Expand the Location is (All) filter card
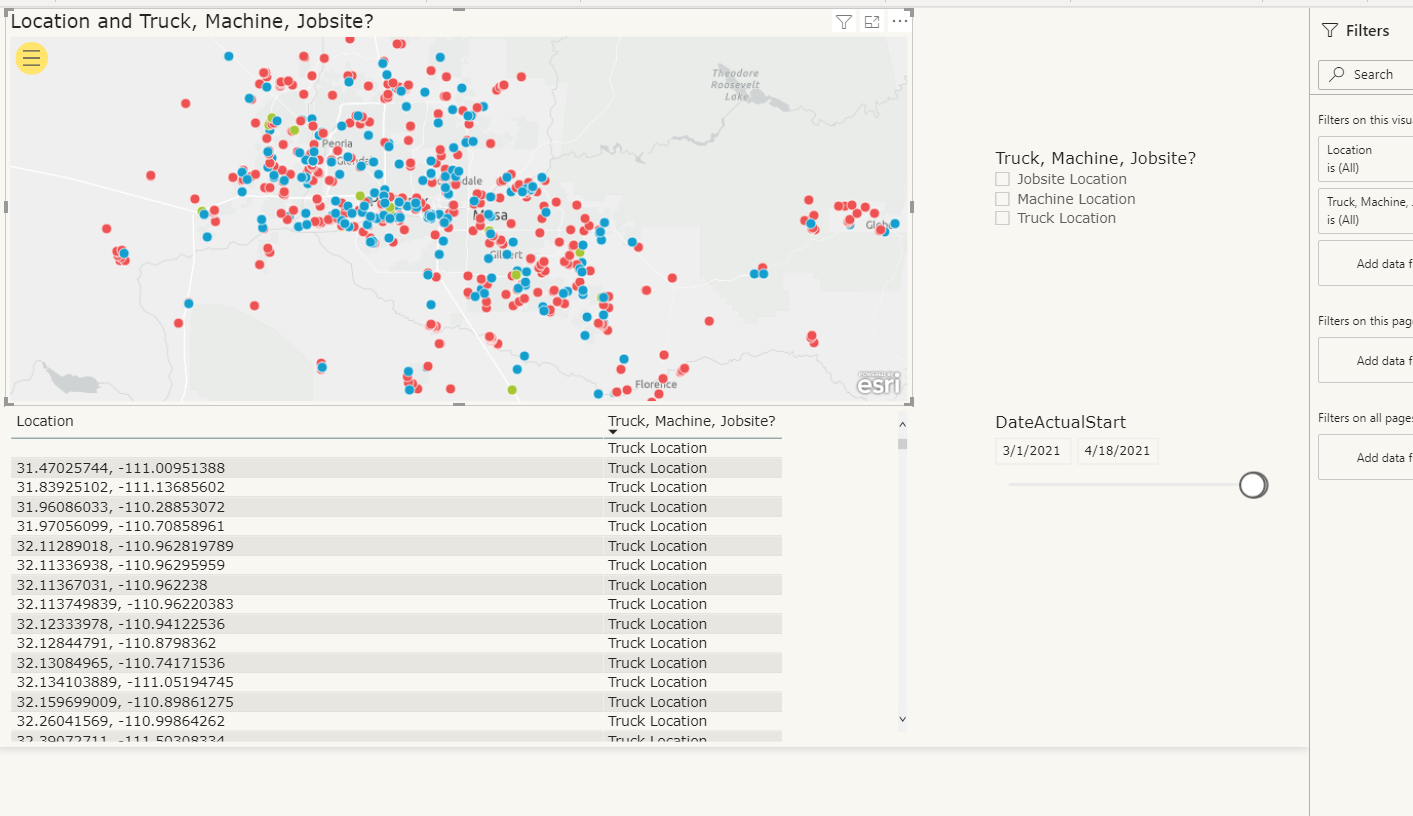The width and height of the screenshot is (1413, 816). pyautogui.click(x=1365, y=158)
